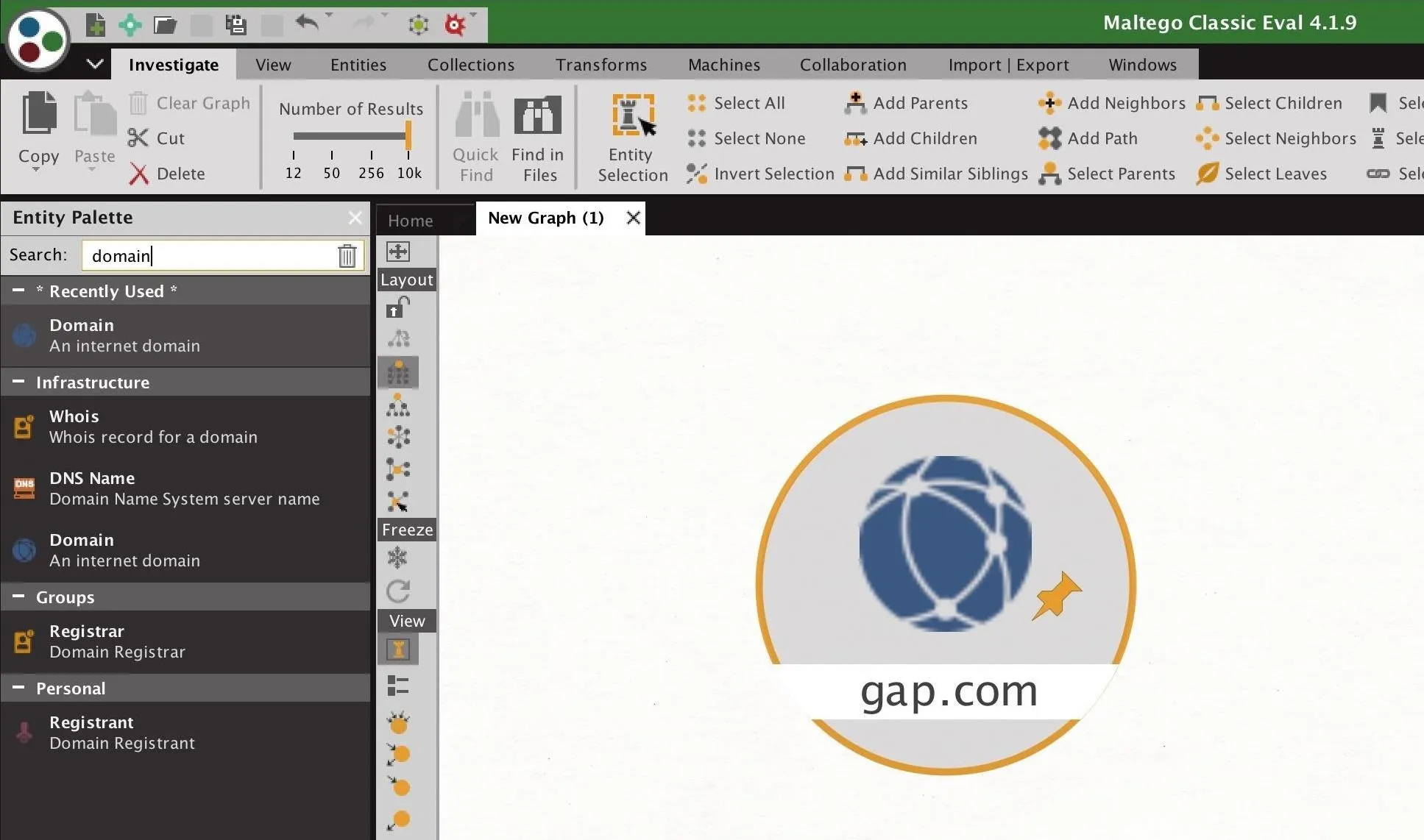
Task: Switch to the View ribbon tab
Action: 273,65
